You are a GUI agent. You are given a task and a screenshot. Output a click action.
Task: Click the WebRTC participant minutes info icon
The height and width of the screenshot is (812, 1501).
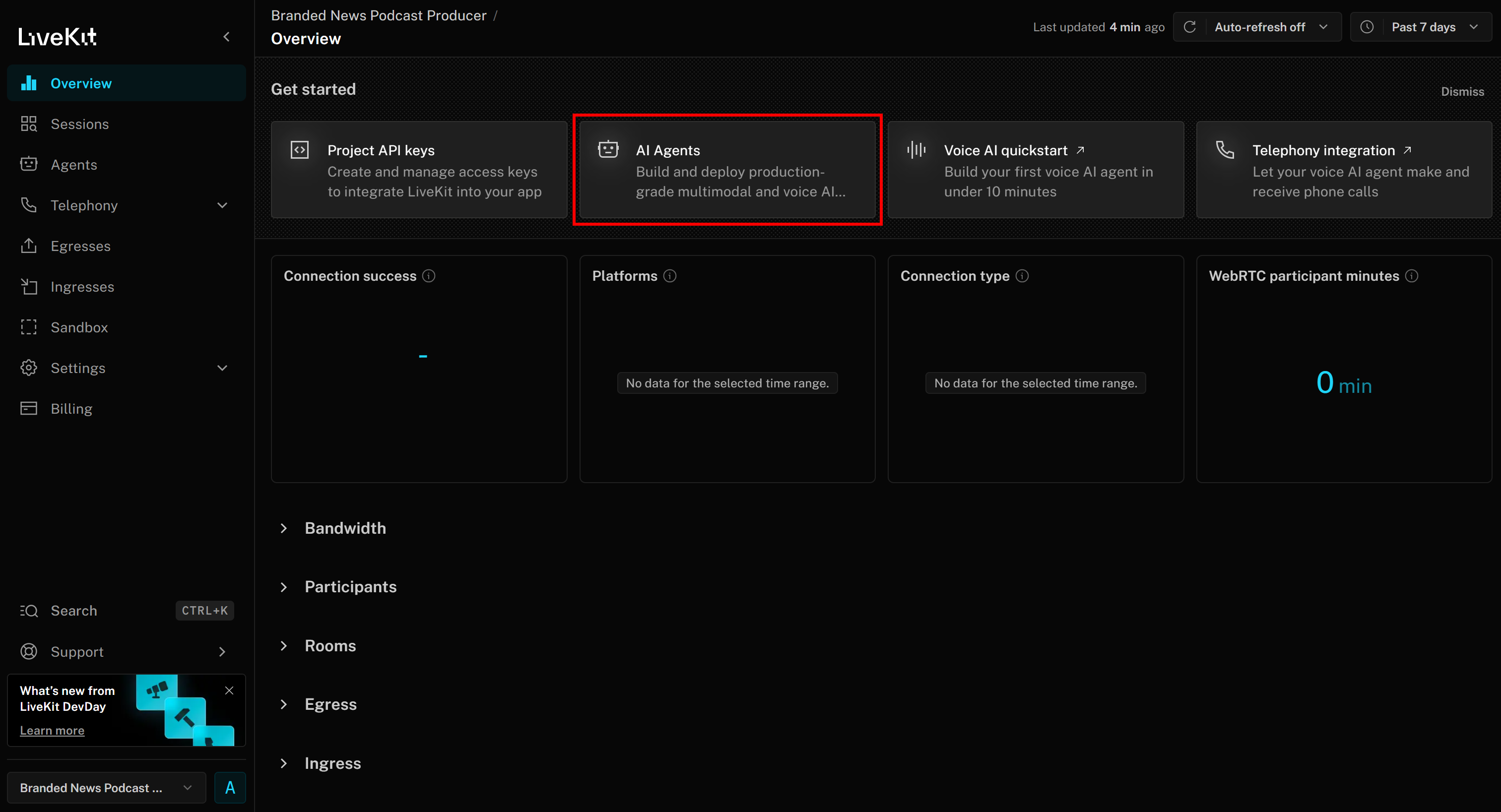pos(1412,276)
